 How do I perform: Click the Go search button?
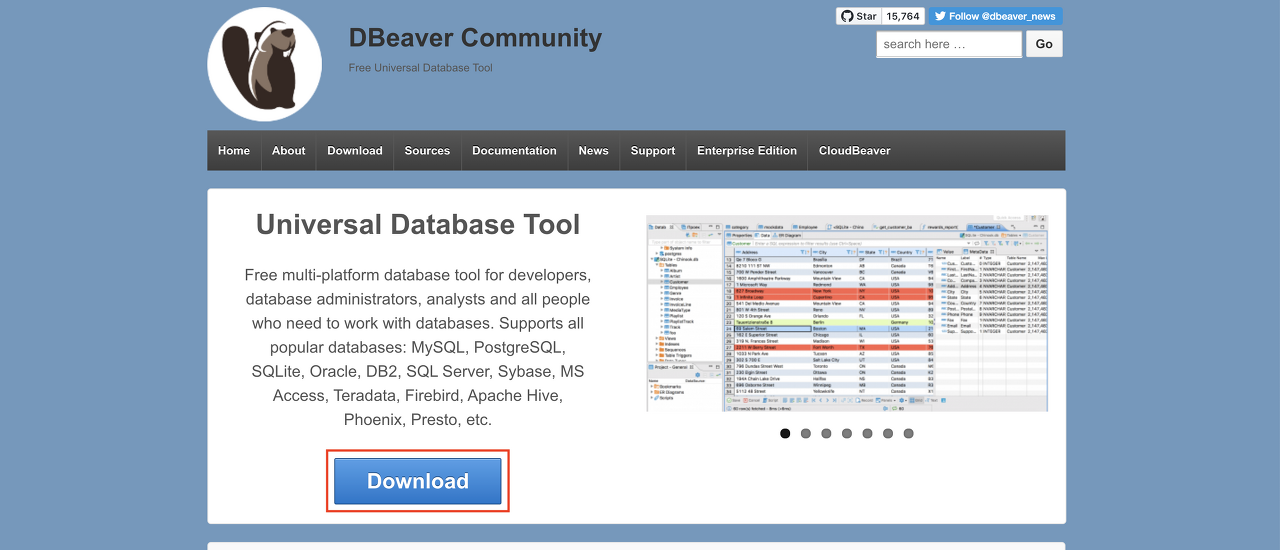tap(1044, 44)
